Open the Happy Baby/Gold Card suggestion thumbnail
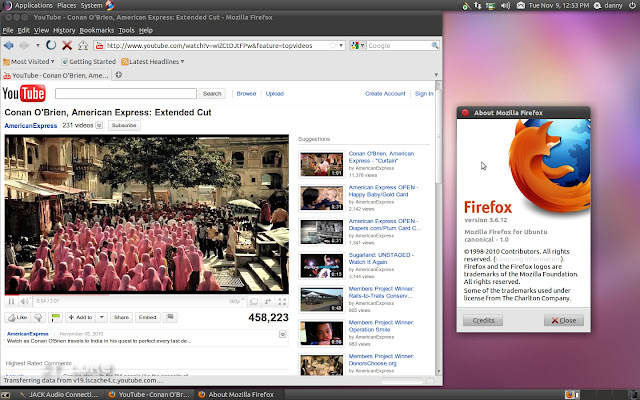The image size is (640, 400). coord(322,198)
